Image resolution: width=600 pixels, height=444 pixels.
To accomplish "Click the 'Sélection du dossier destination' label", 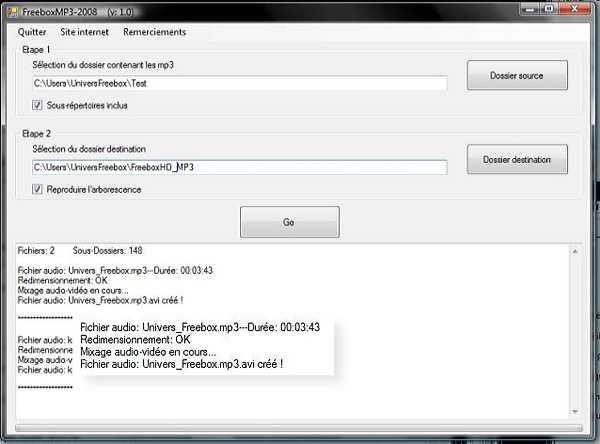I will 89,149.
